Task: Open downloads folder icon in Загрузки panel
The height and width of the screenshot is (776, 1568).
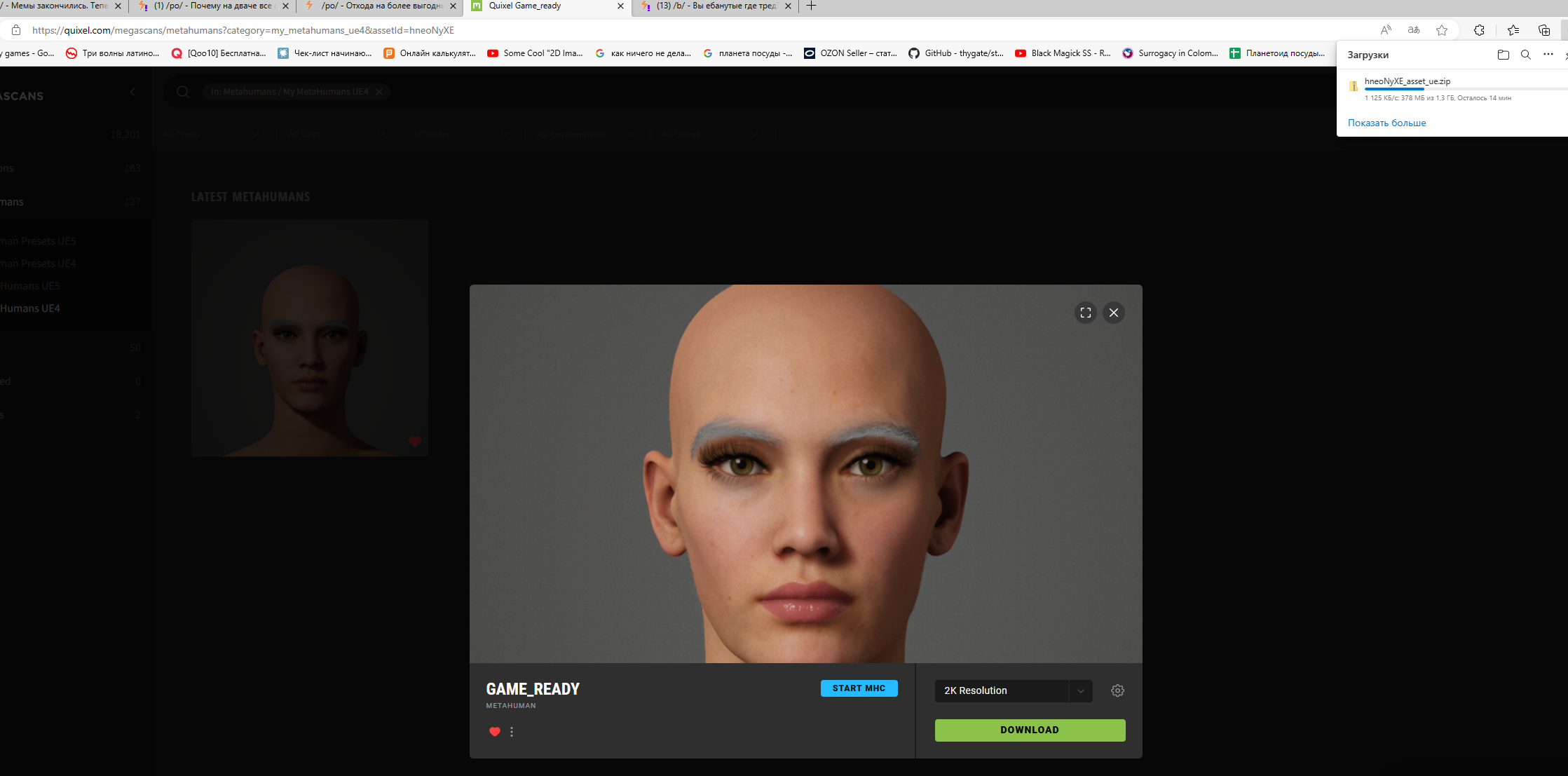Action: (1503, 55)
